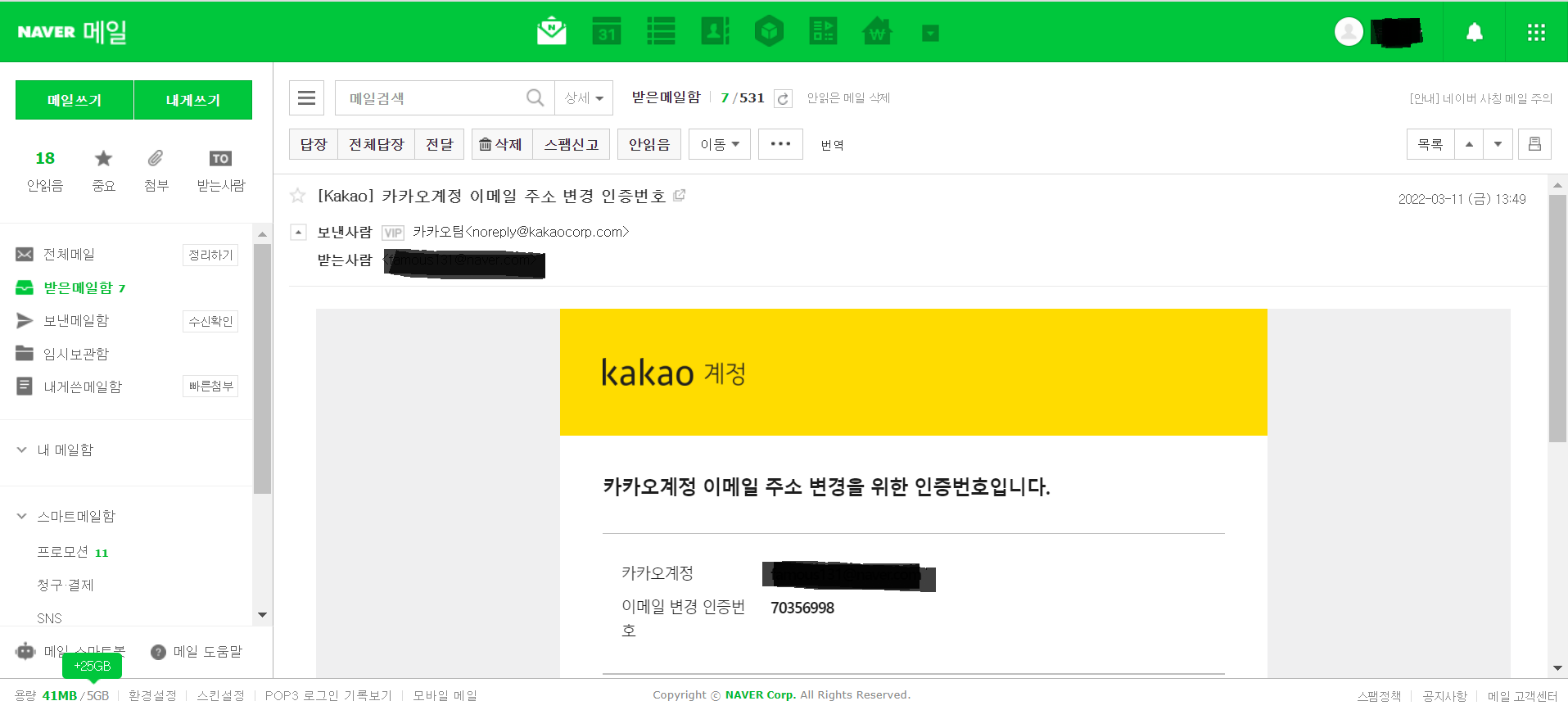Open 임시보관함 drafts folder
This screenshot has height=710, width=1568.
click(x=75, y=354)
